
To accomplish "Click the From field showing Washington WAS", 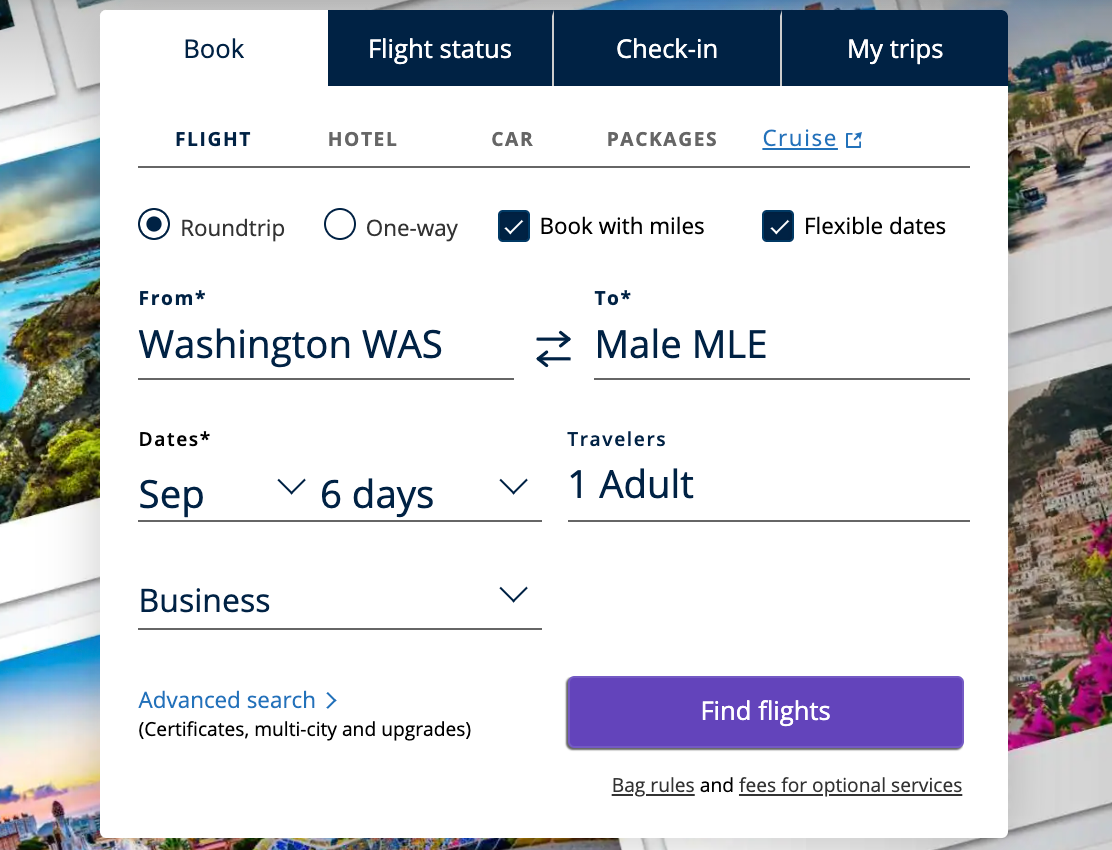I will tap(291, 345).
